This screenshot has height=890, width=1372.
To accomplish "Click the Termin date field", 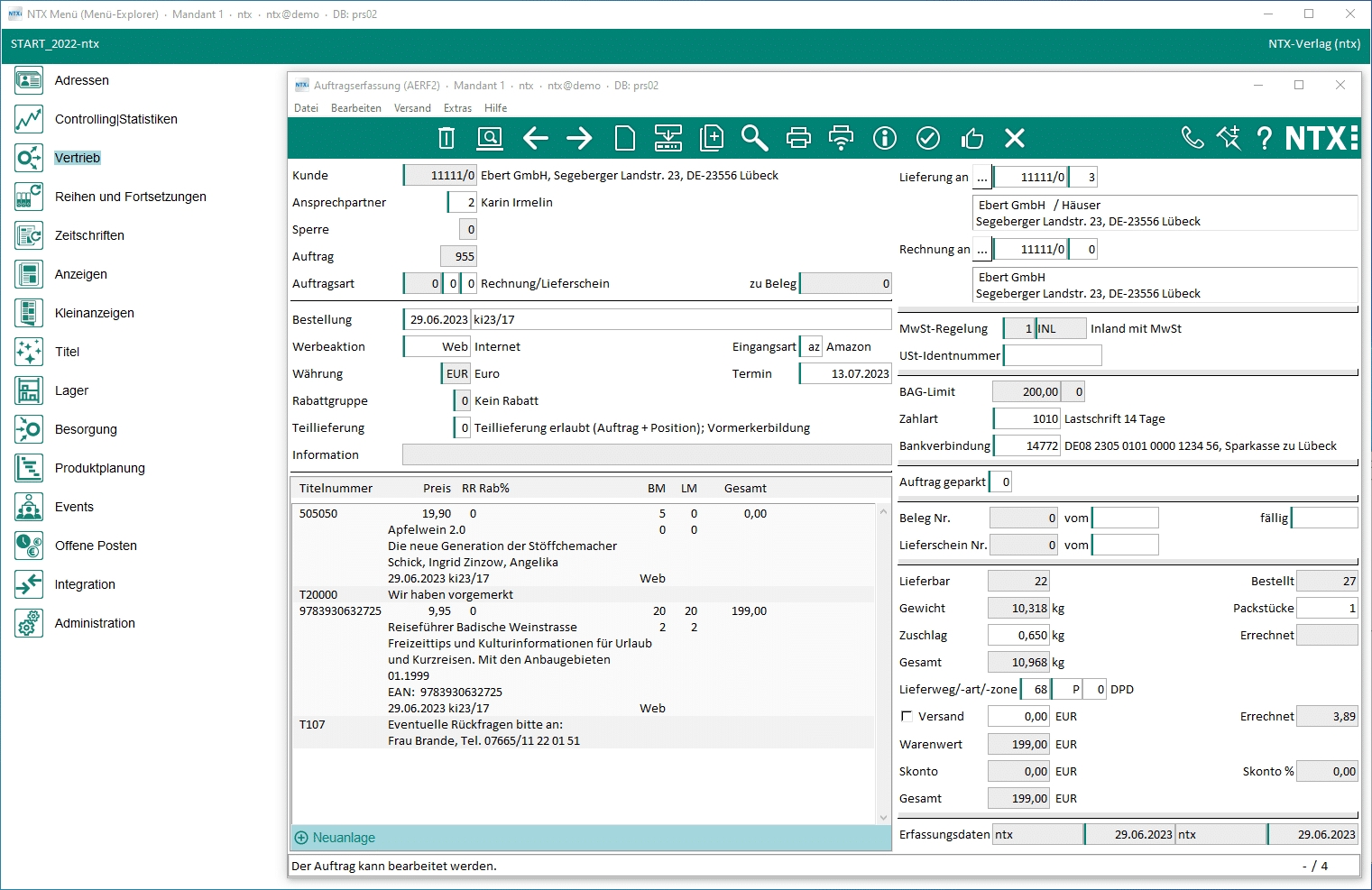I will tap(845, 373).
